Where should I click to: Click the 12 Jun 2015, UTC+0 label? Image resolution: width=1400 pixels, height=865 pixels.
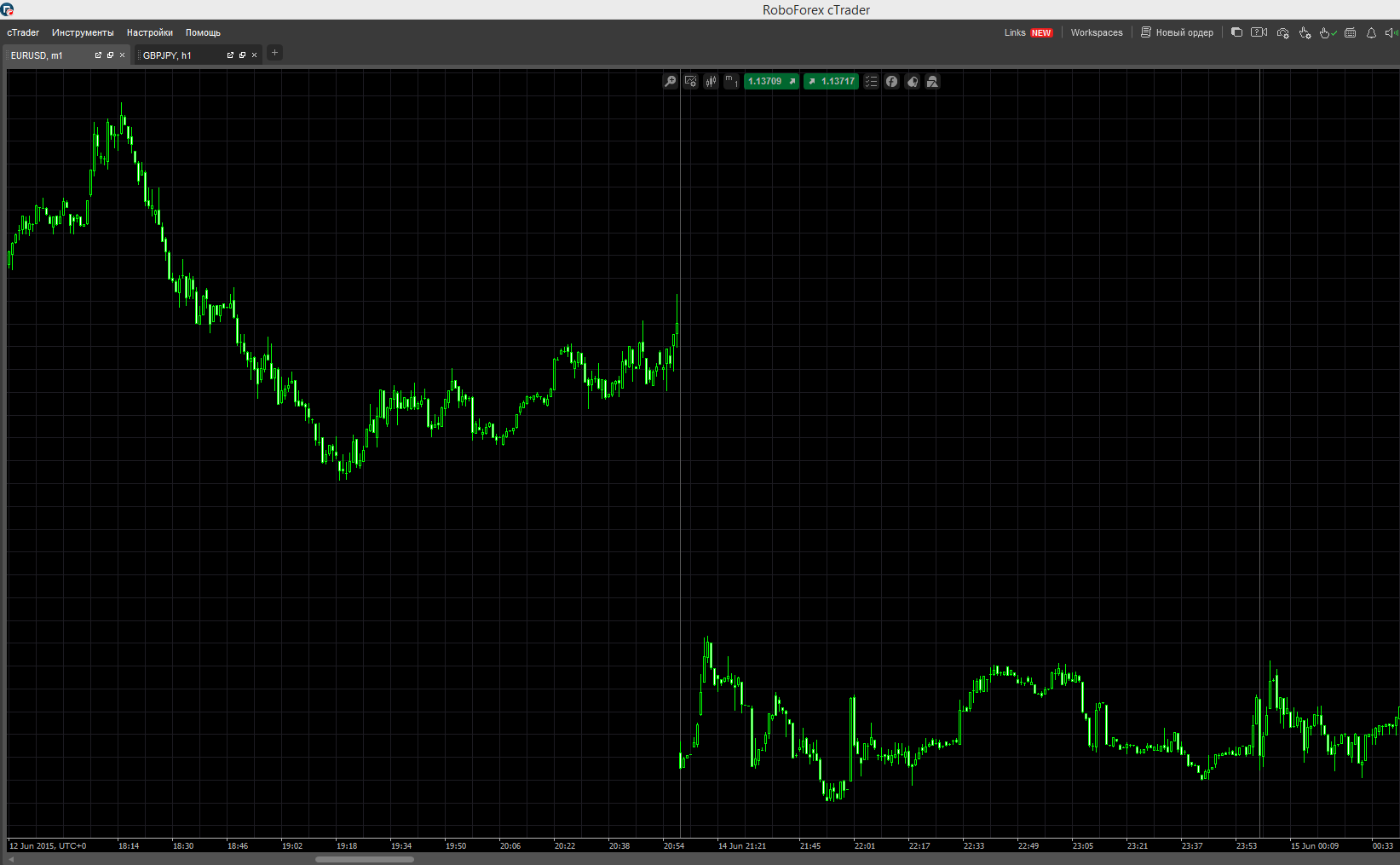48,846
